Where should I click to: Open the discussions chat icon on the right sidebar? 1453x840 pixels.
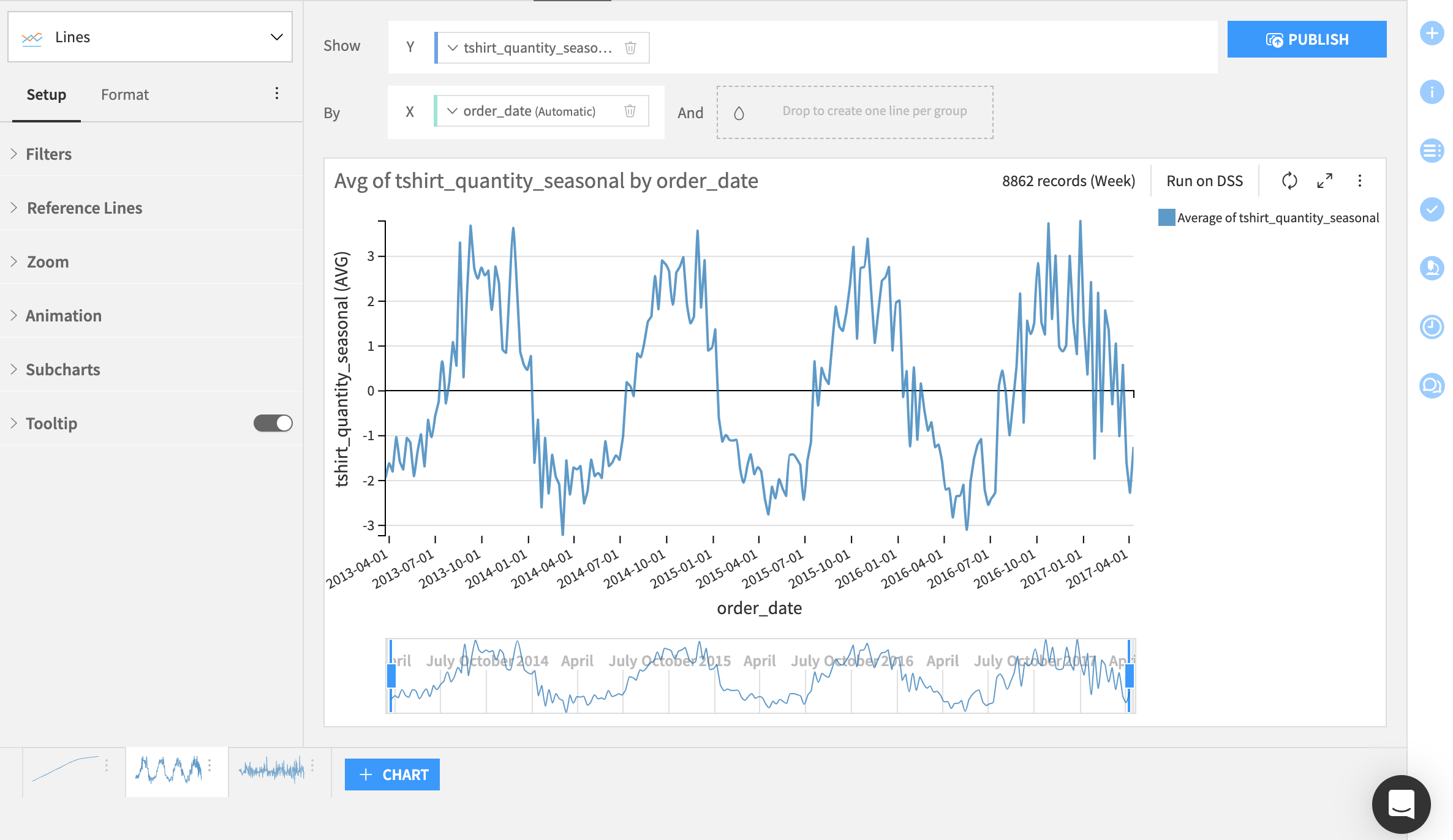pos(1432,386)
